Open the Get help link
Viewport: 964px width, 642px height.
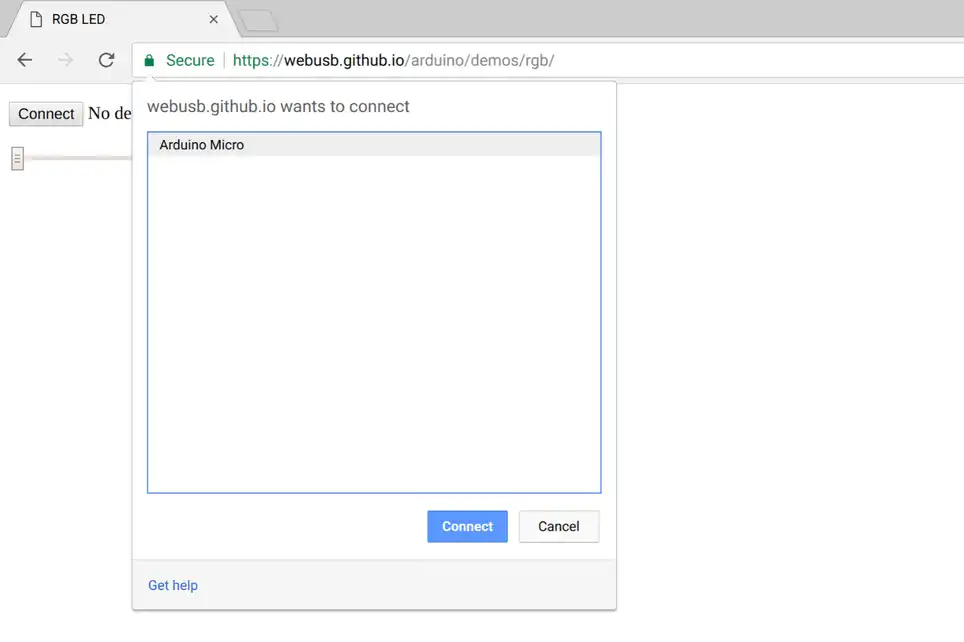coord(173,585)
